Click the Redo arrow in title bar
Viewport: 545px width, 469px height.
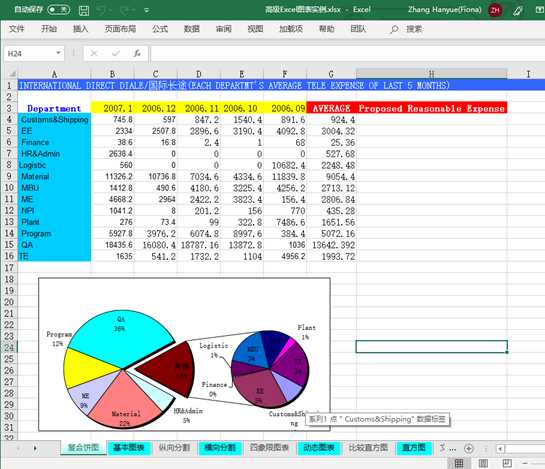coord(125,10)
